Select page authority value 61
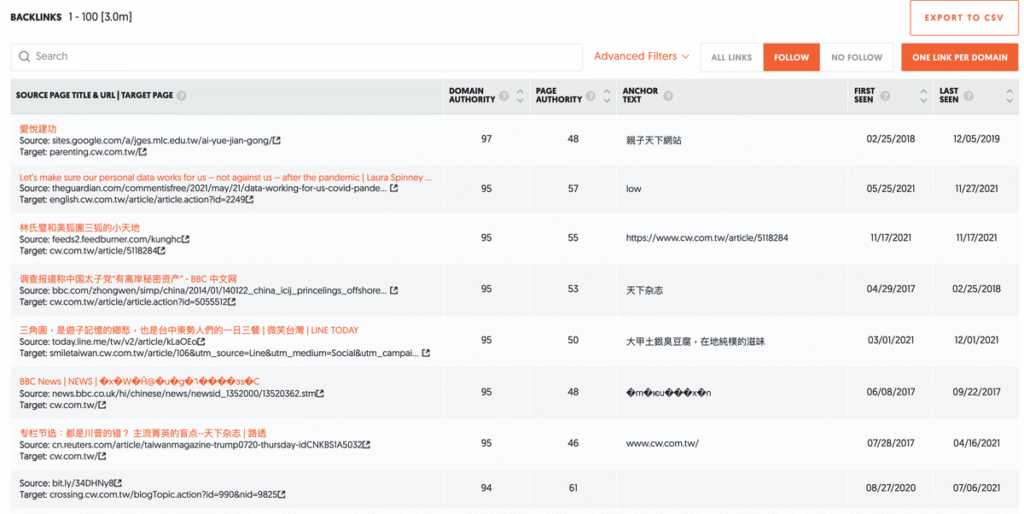Screen dimensions: 1024x514 pos(573,488)
